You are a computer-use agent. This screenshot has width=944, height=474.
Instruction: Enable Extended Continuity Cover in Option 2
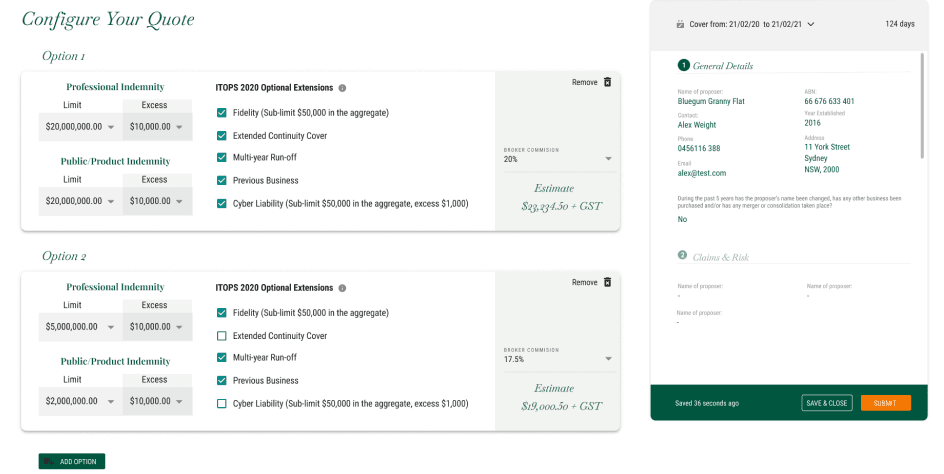point(222,336)
